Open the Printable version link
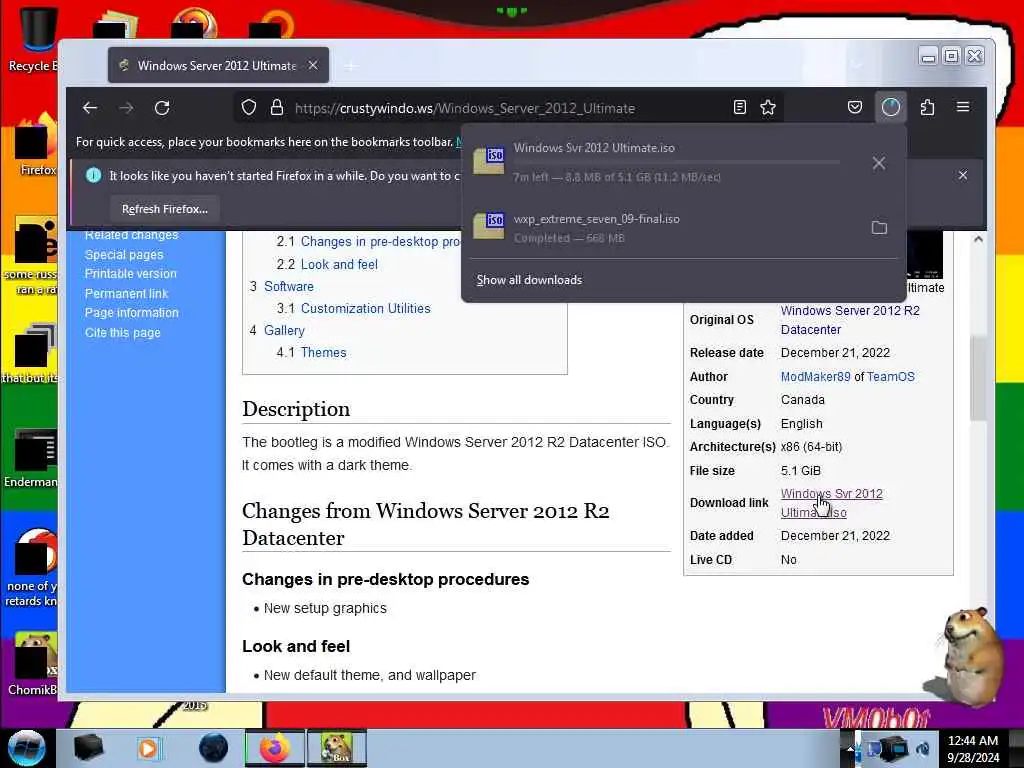 pos(131,274)
